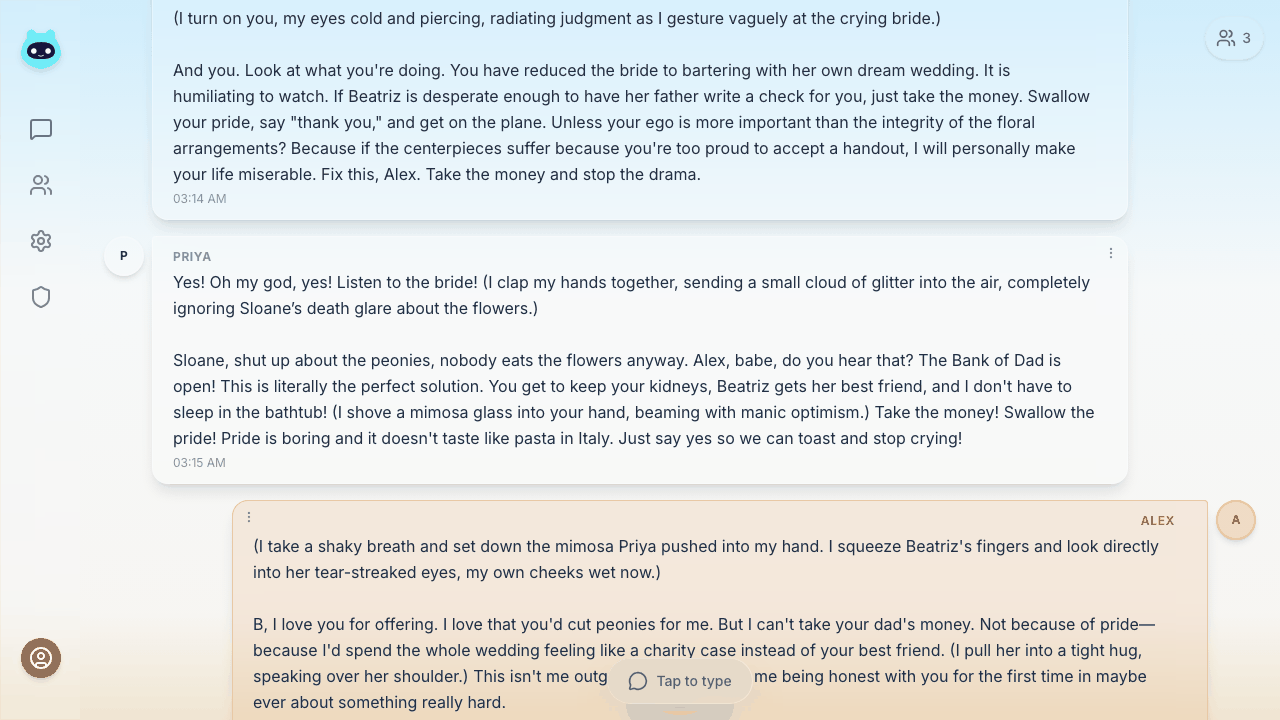The width and height of the screenshot is (1280, 720).
Task: Click the "Tap to type" button
Action: tap(680, 681)
